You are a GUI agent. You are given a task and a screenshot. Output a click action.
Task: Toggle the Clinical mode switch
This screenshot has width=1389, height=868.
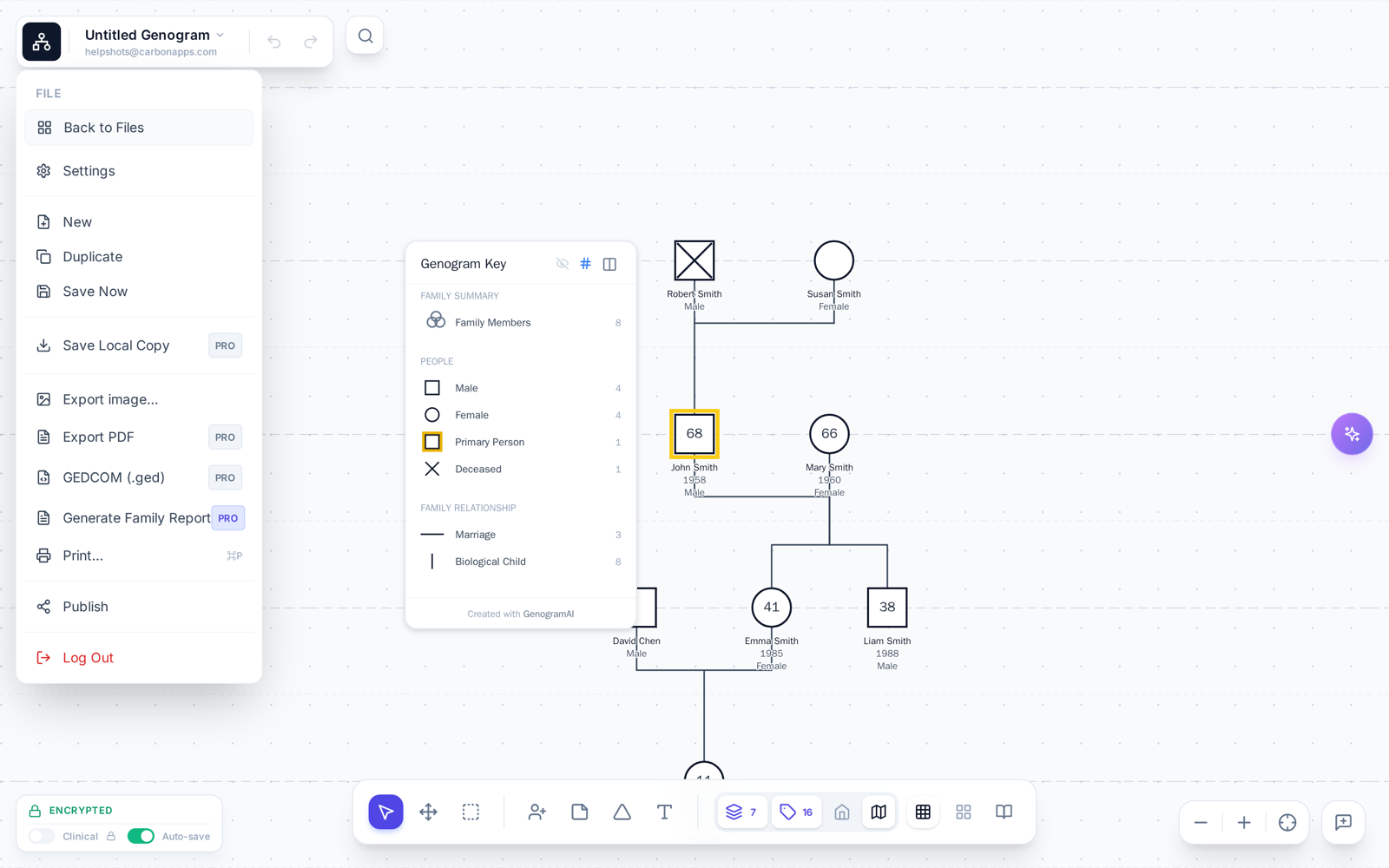pos(42,836)
